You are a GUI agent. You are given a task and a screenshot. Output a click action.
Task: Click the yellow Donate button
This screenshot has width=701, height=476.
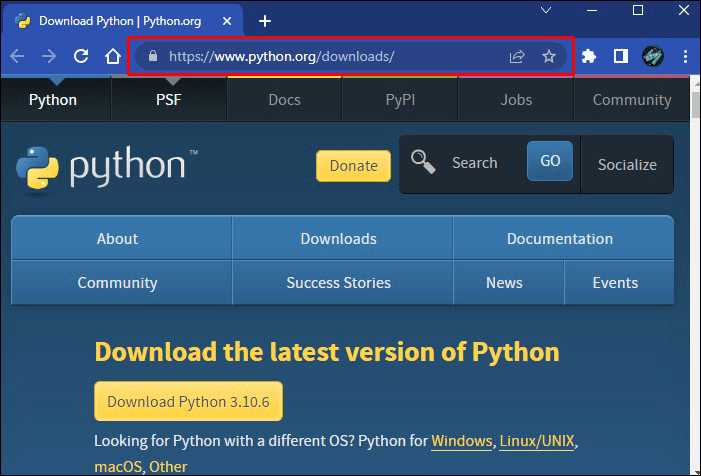click(x=353, y=166)
